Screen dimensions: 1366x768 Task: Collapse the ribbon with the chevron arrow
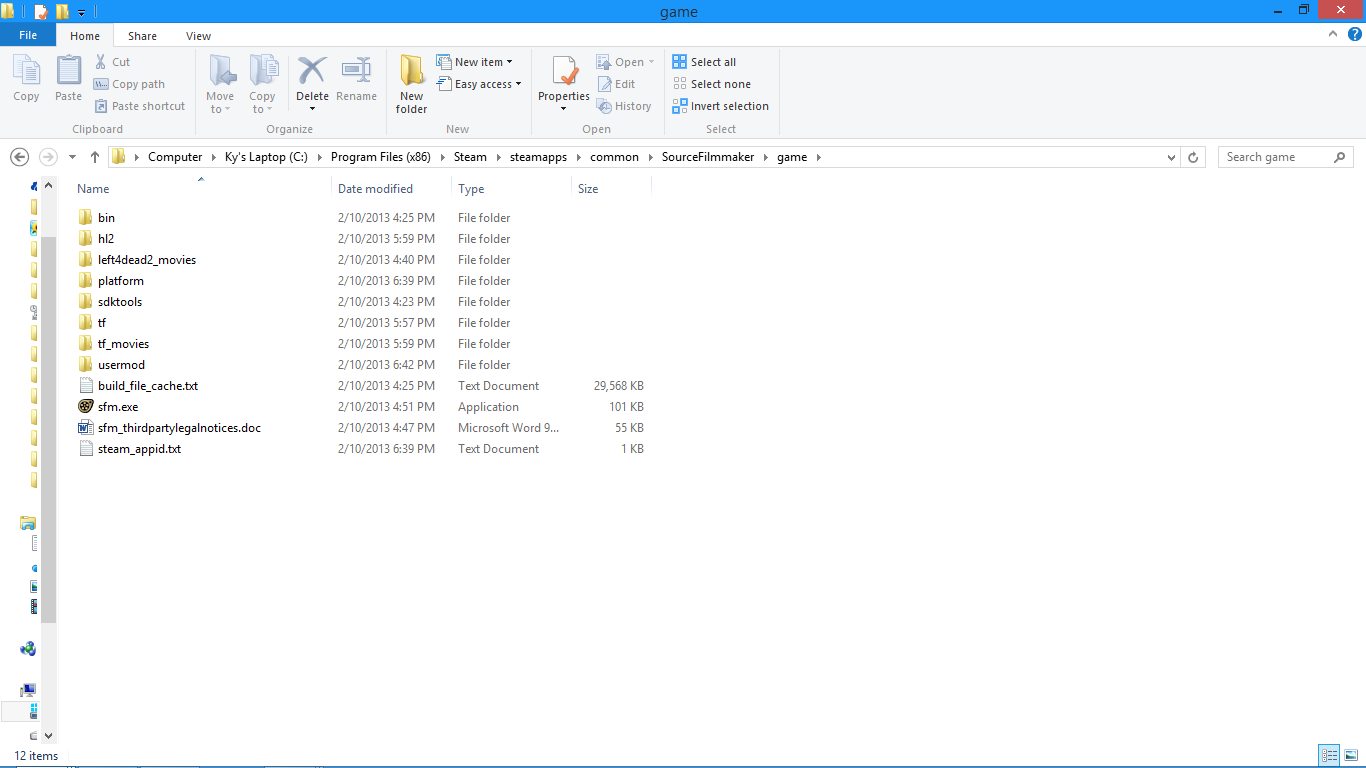1332,34
